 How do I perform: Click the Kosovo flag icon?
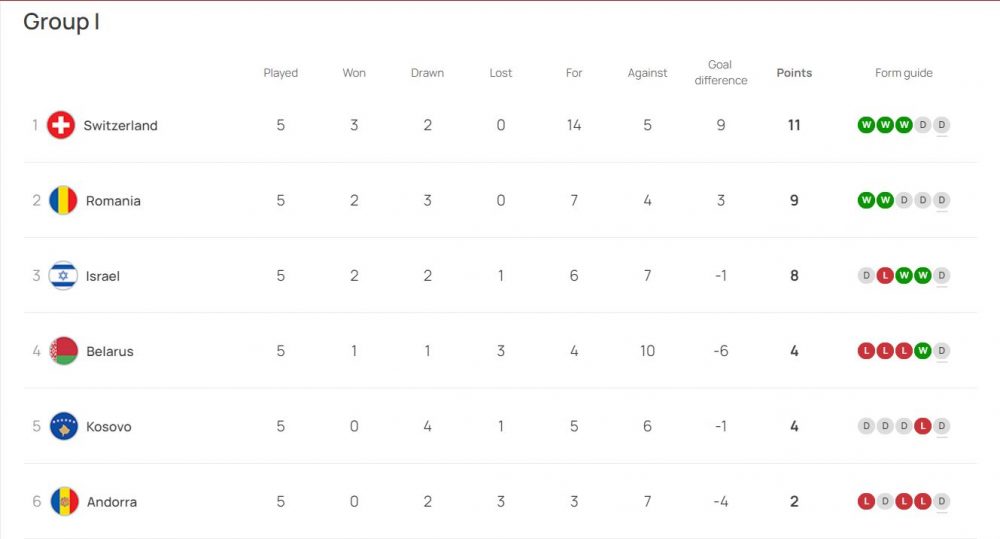tap(63, 426)
